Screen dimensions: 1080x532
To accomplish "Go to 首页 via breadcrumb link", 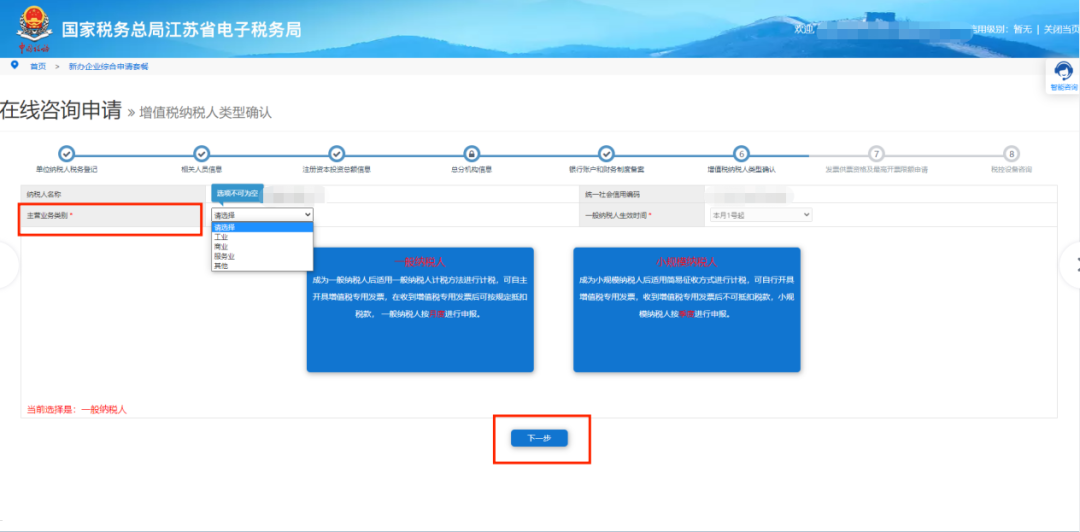I will point(38,66).
